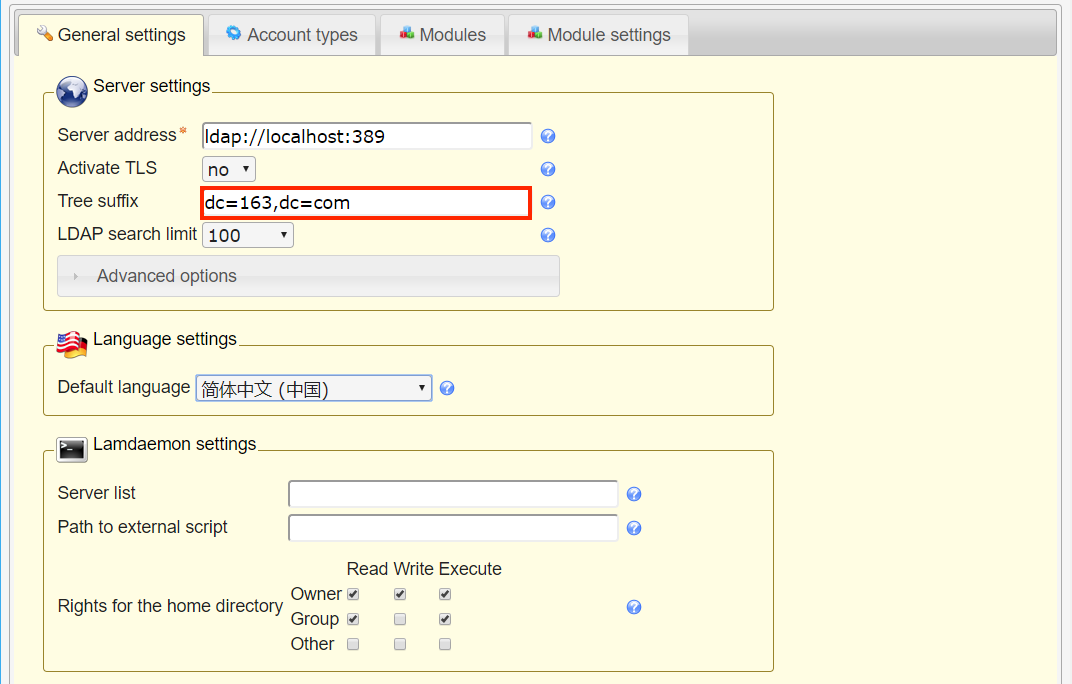1072x684 pixels.
Task: Click help icon for LDAP search limit
Action: tap(548, 236)
